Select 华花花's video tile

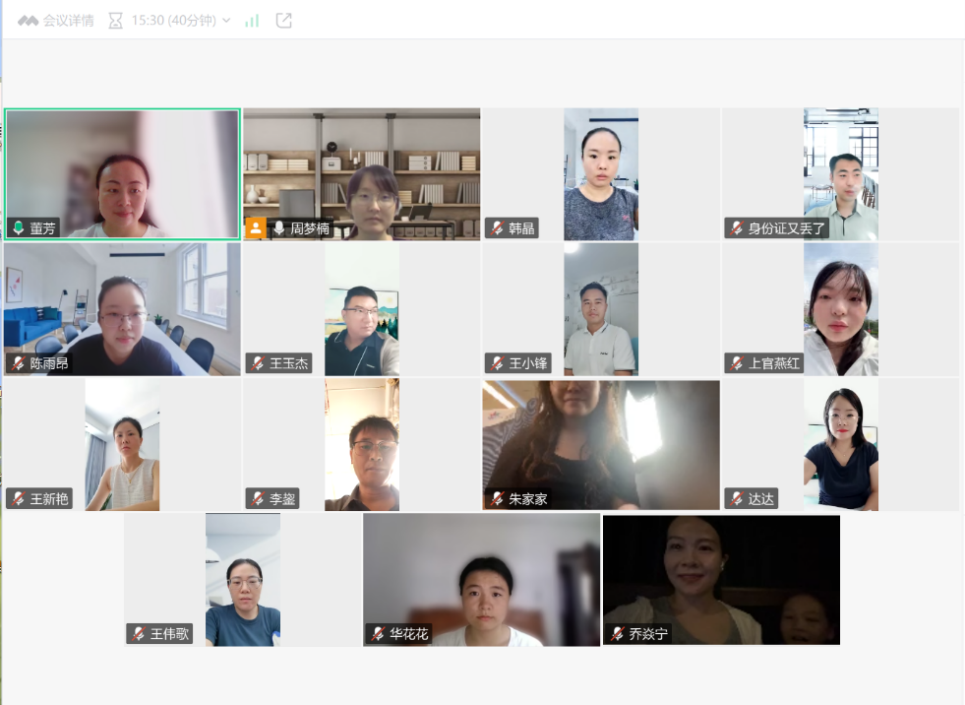pos(481,580)
